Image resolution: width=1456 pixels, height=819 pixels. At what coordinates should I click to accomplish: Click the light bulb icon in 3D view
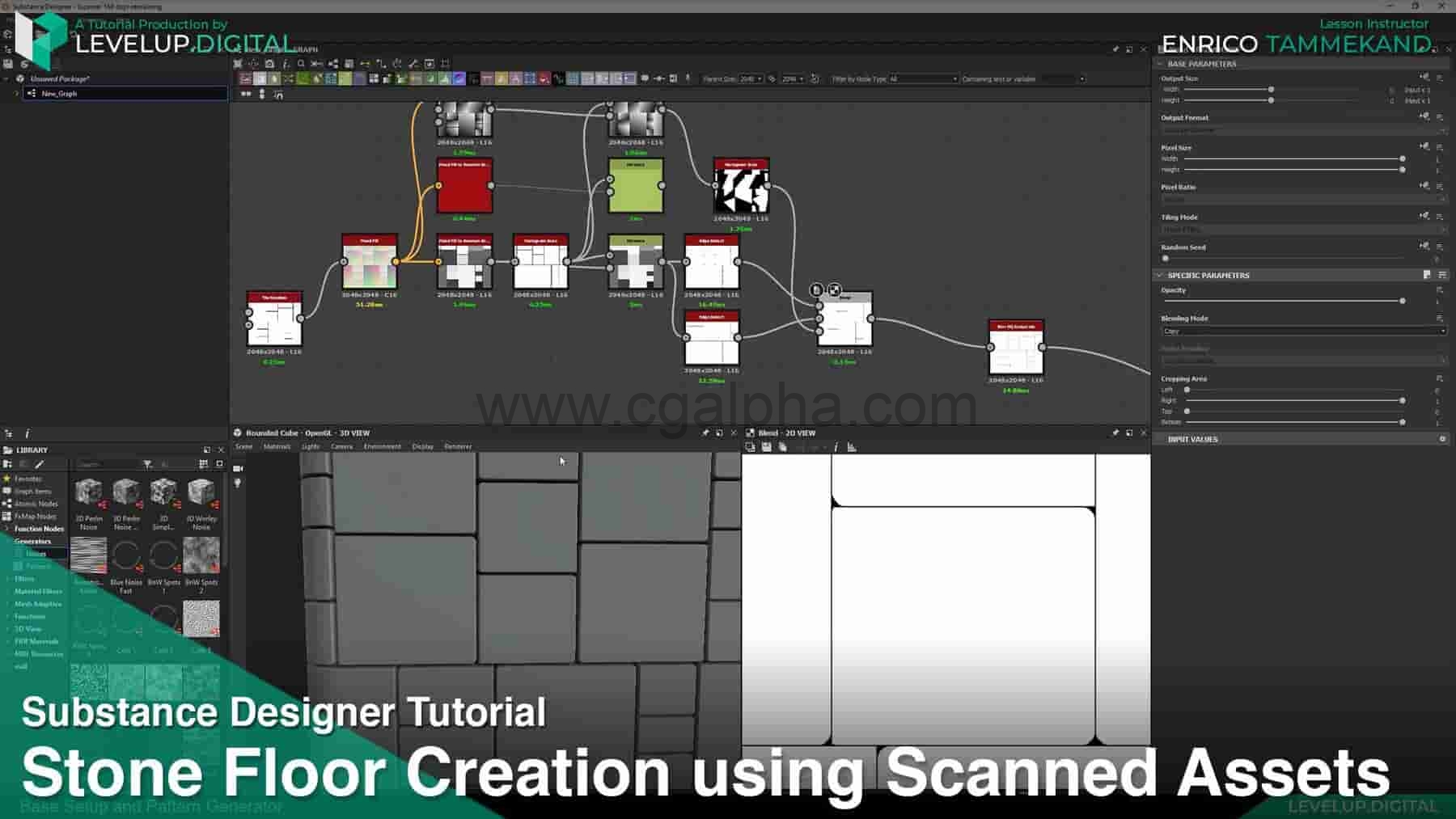[238, 483]
